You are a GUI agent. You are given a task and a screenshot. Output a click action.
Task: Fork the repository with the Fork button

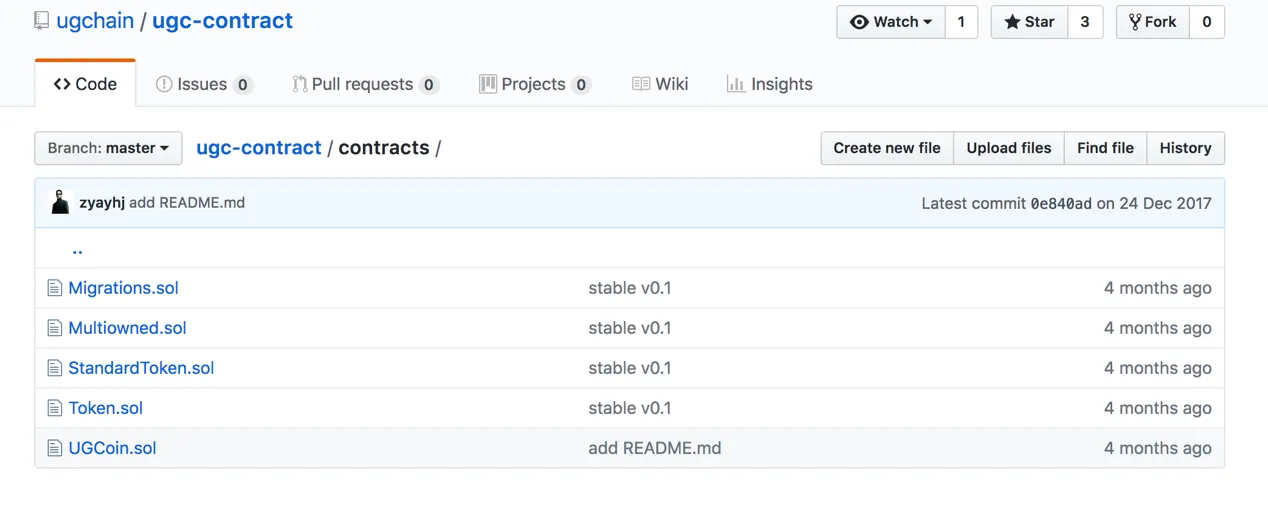tap(1152, 22)
